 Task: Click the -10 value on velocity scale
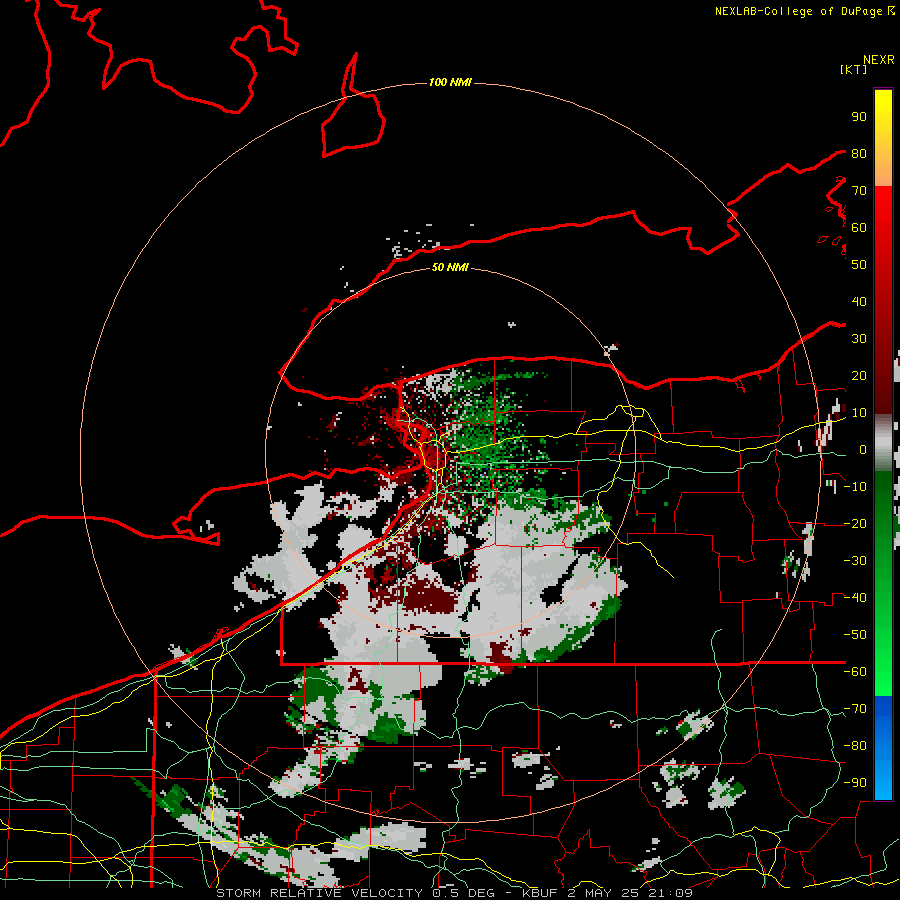[855, 487]
